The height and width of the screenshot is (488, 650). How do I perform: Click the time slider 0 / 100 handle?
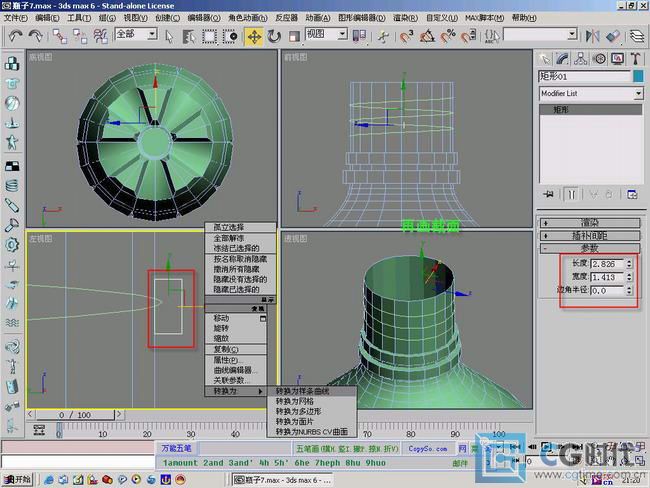click(75, 415)
